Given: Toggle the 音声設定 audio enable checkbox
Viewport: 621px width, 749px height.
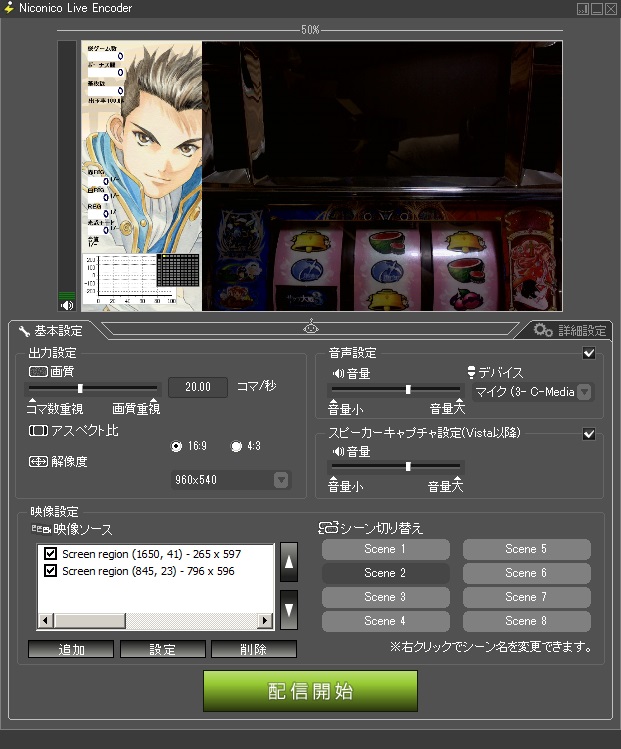Looking at the screenshot, I should point(589,353).
